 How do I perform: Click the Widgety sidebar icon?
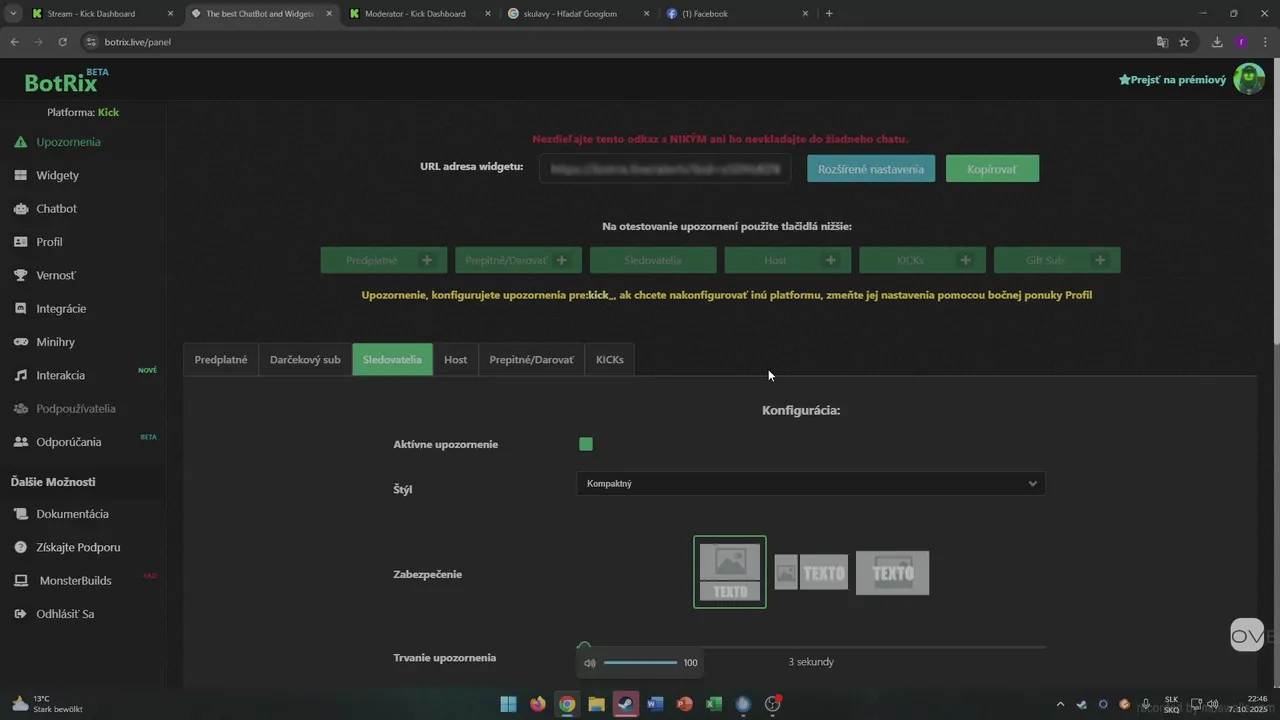click(x=20, y=175)
